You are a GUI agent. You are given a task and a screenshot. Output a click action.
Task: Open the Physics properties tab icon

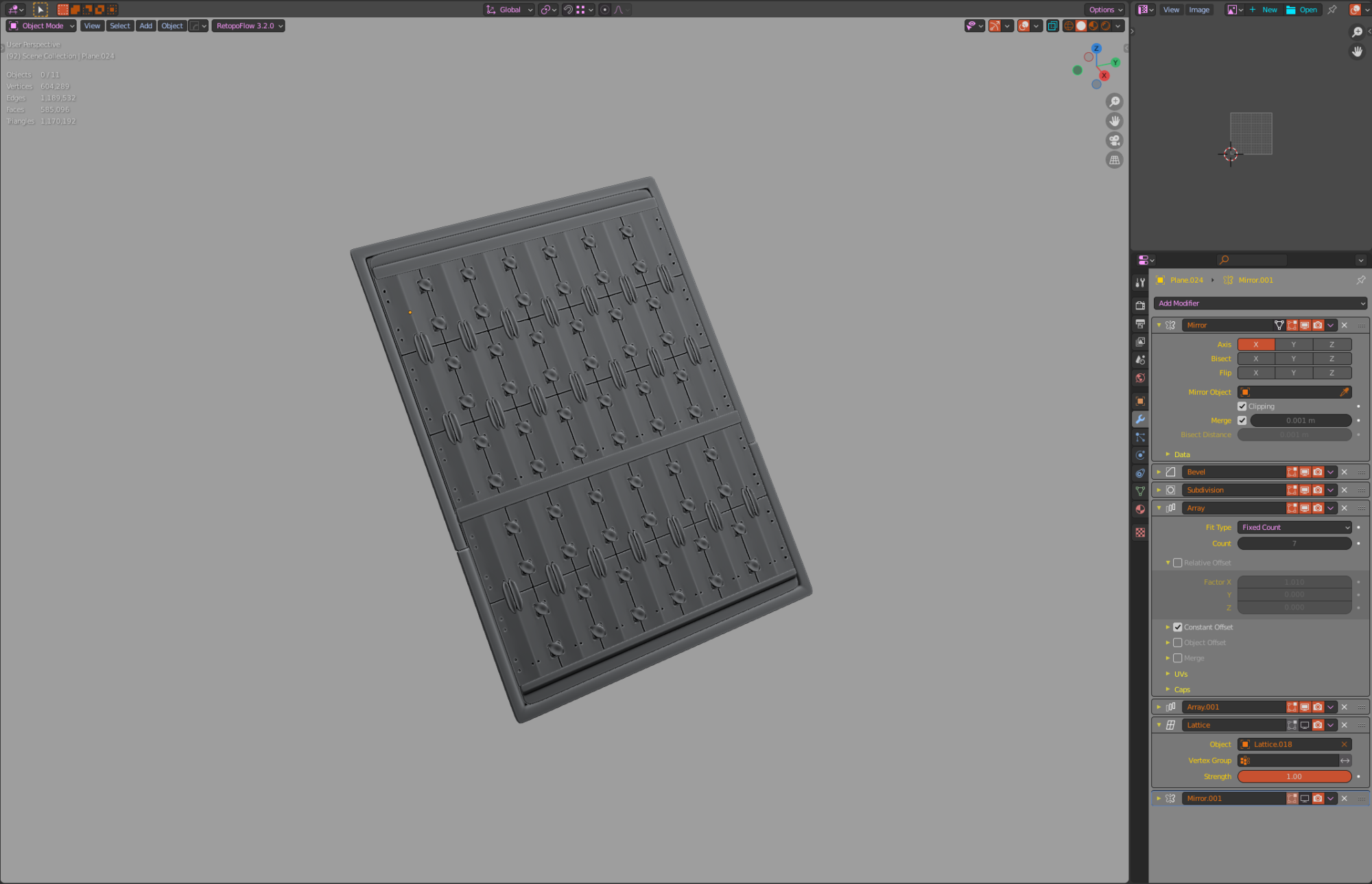[1140, 455]
